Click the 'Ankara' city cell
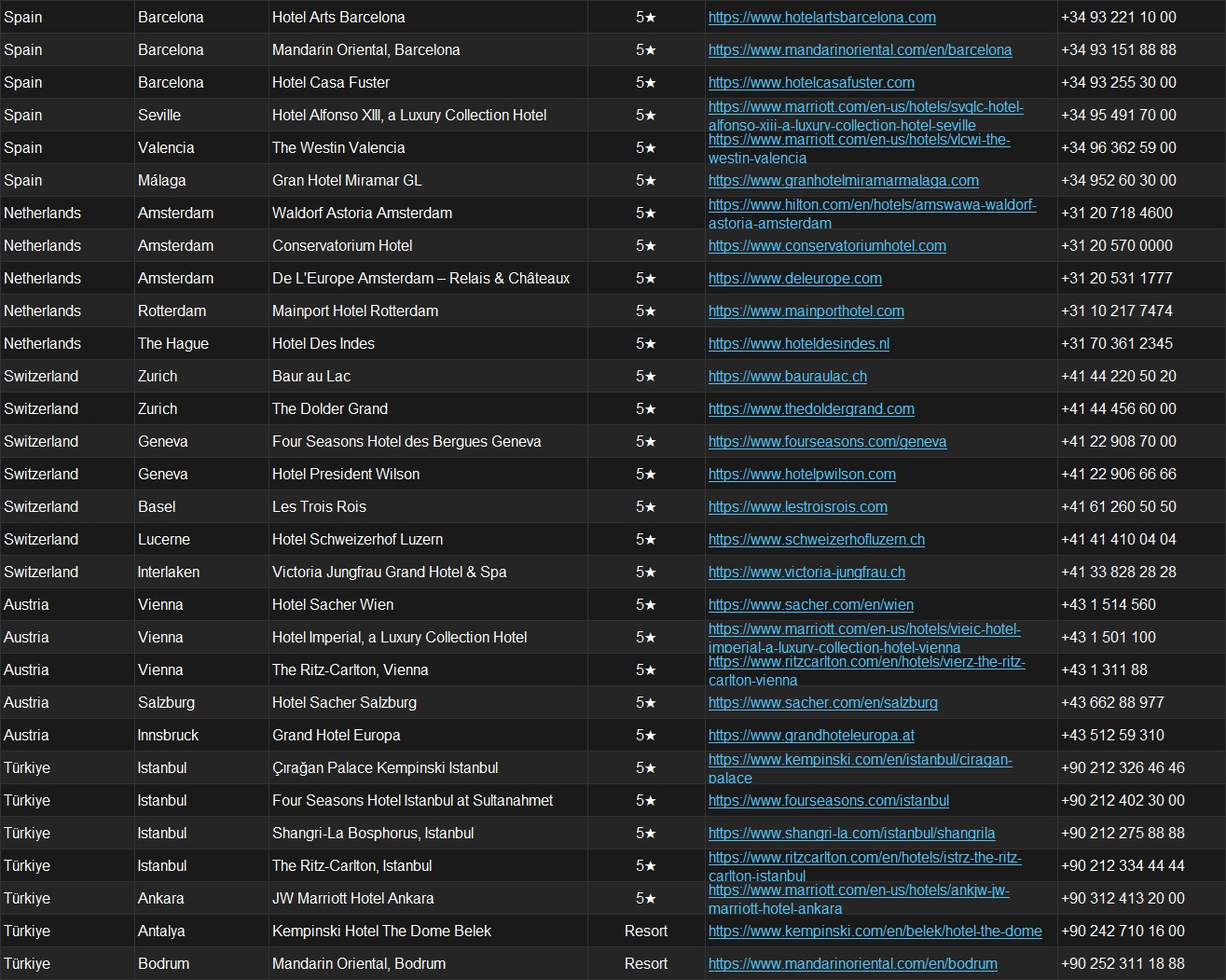This screenshot has width=1226, height=980. pyautogui.click(x=201, y=898)
